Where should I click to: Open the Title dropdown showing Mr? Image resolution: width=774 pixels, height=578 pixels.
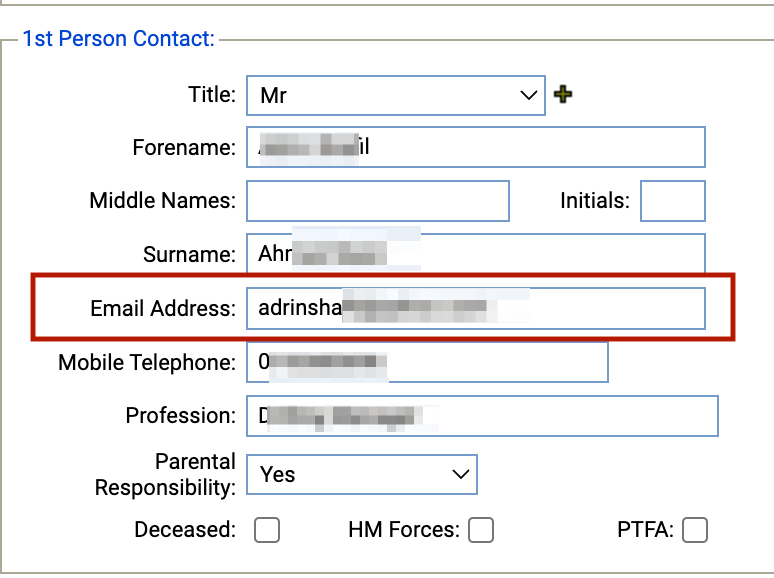(x=395, y=96)
